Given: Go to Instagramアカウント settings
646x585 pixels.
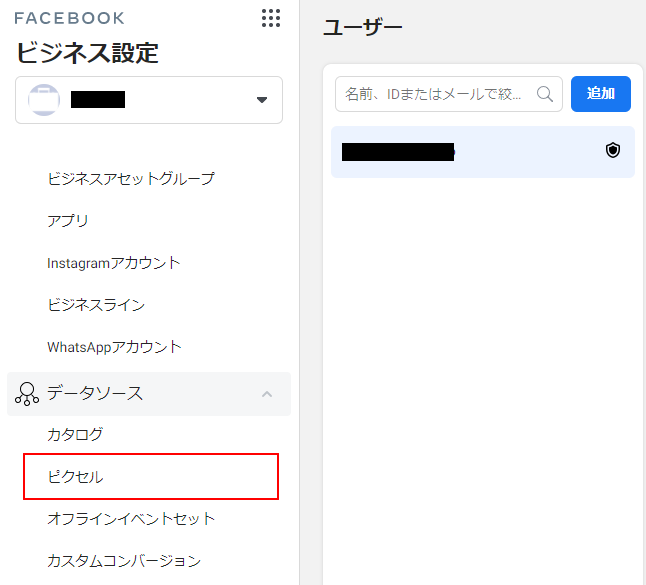Looking at the screenshot, I should pos(114,263).
